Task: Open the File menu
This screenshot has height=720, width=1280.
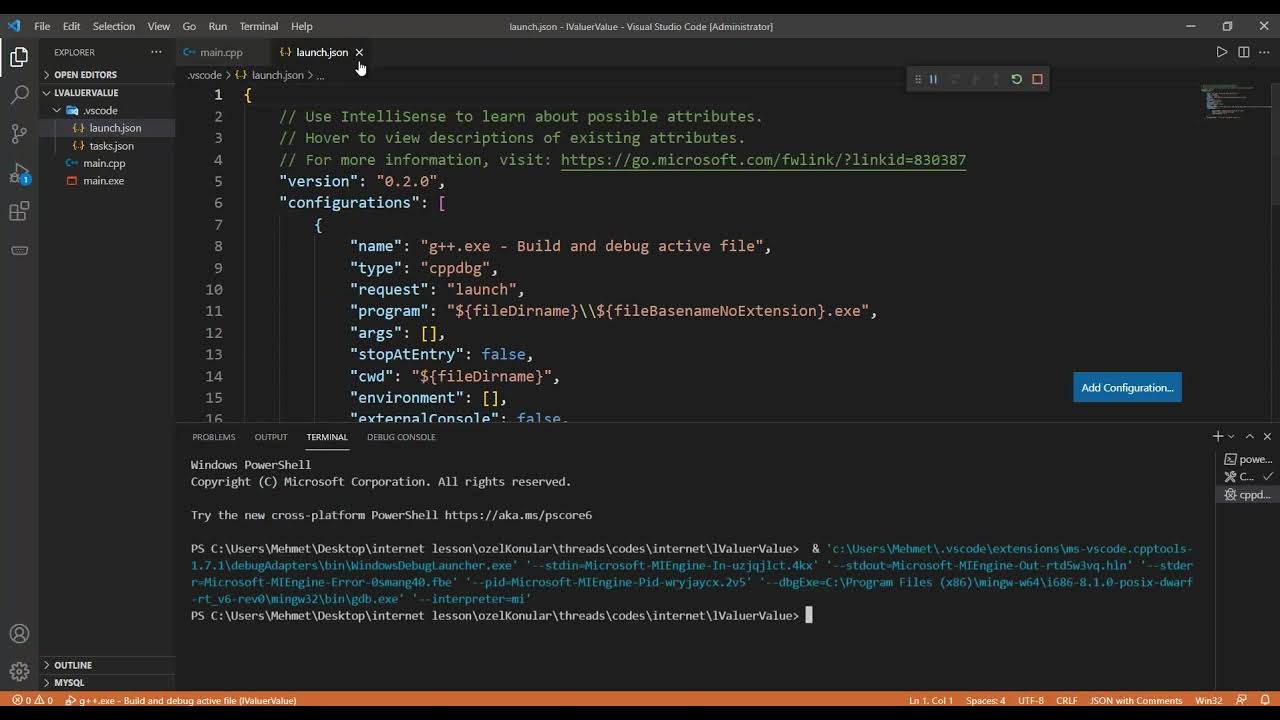Action: click(x=42, y=26)
